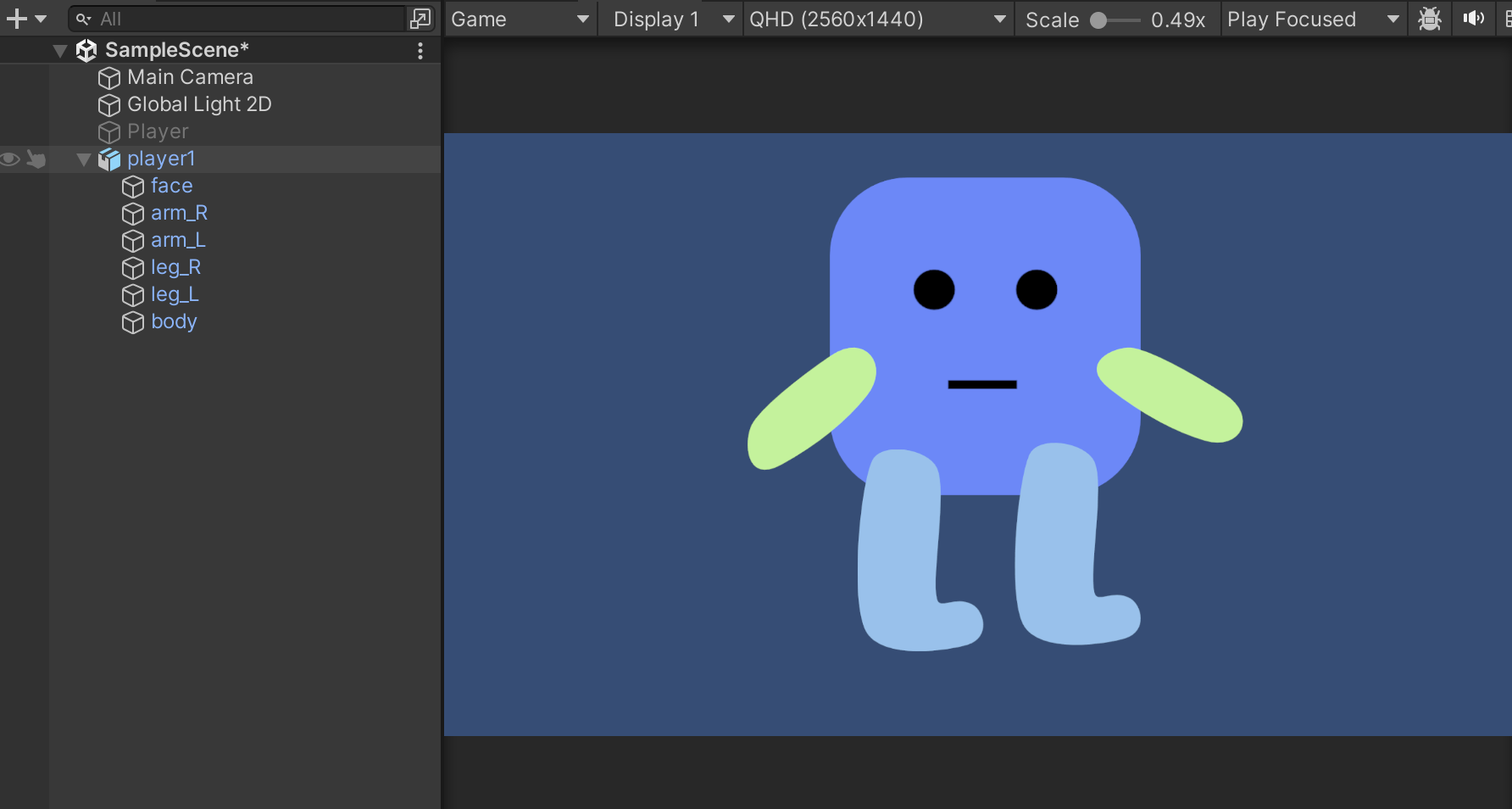Collapse the player1 hierarchy triangle
The width and height of the screenshot is (1512, 809).
click(83, 159)
